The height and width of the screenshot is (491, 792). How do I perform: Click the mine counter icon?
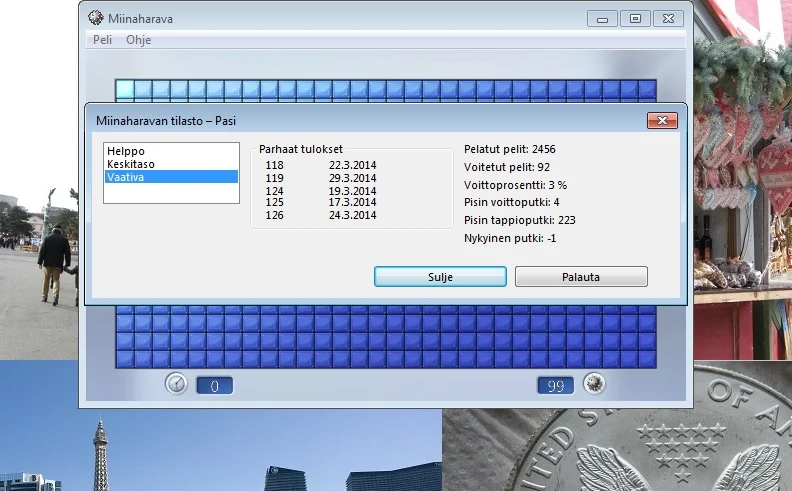coord(594,384)
